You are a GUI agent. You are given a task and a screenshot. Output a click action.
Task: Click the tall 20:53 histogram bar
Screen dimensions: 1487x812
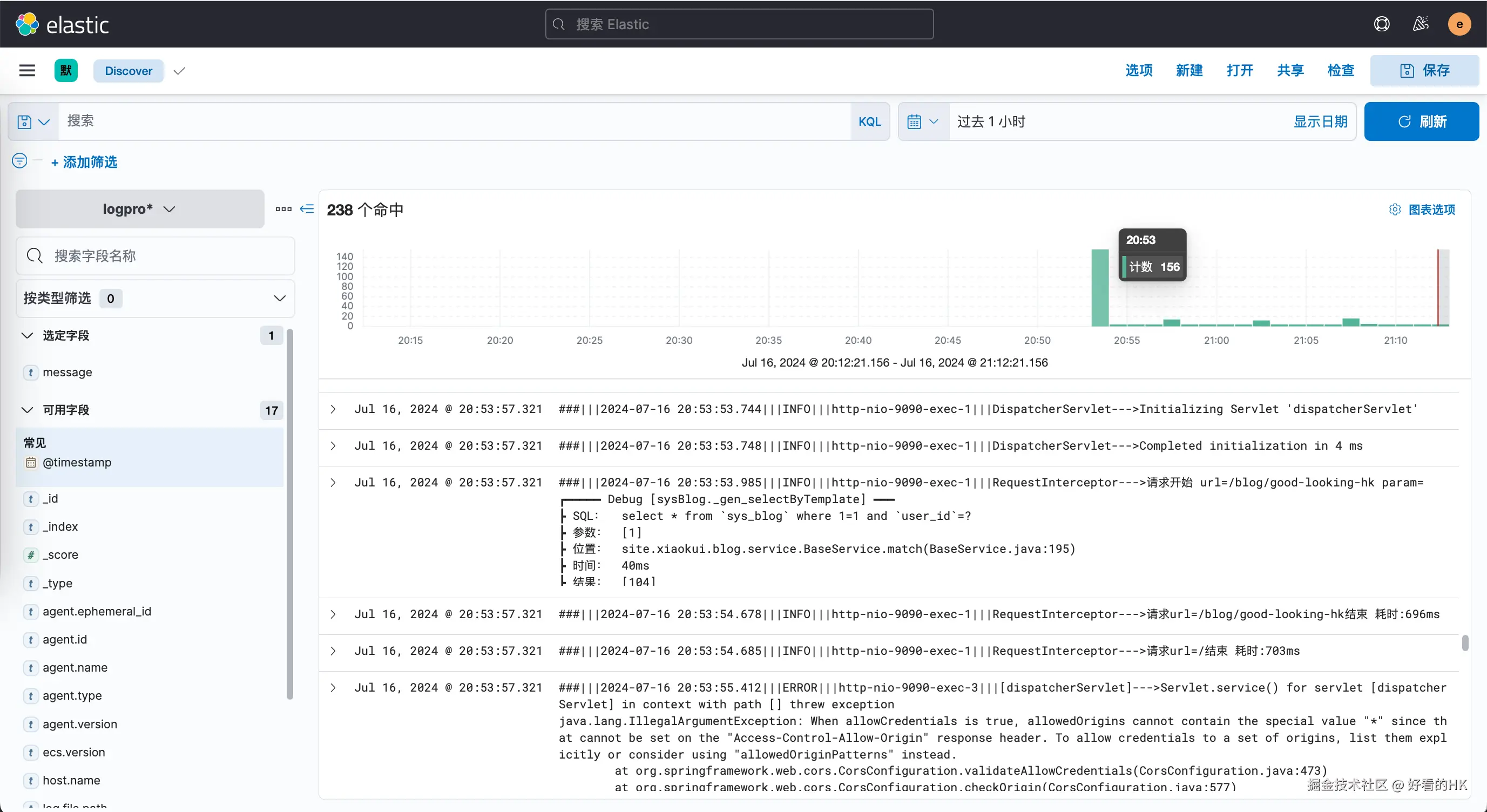[x=1100, y=288]
